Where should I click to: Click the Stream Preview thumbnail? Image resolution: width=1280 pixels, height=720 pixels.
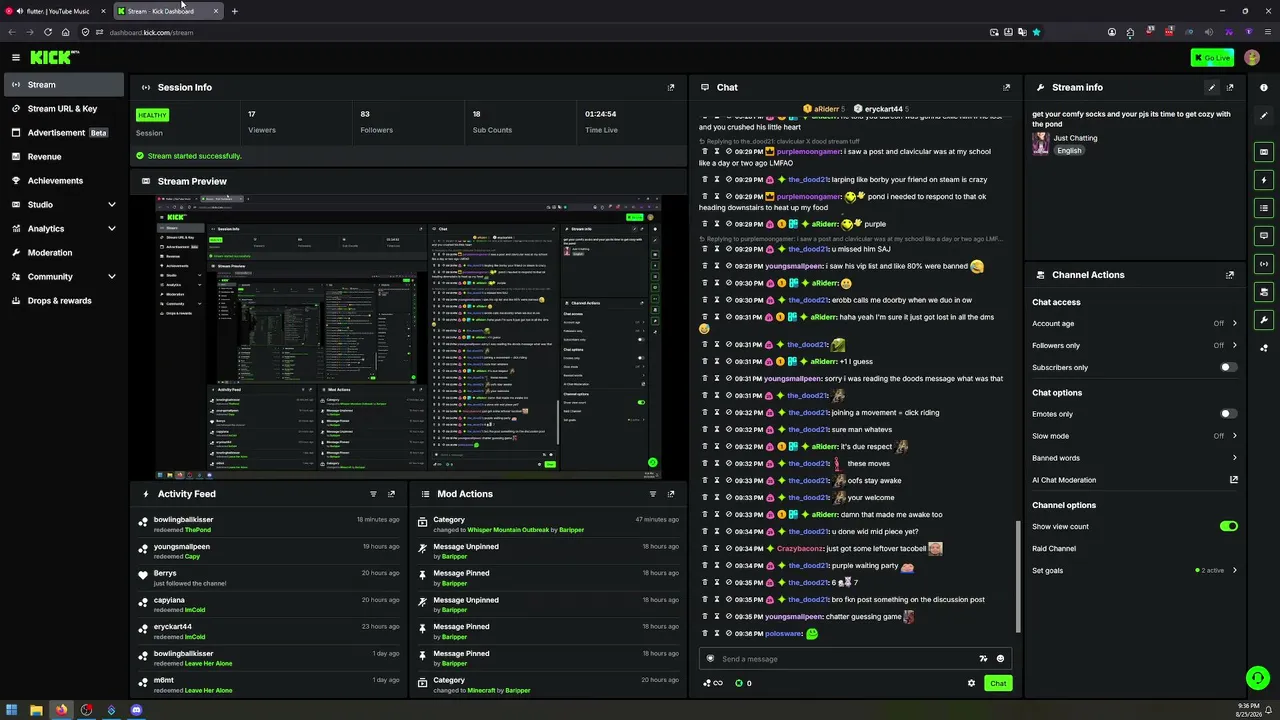click(409, 337)
